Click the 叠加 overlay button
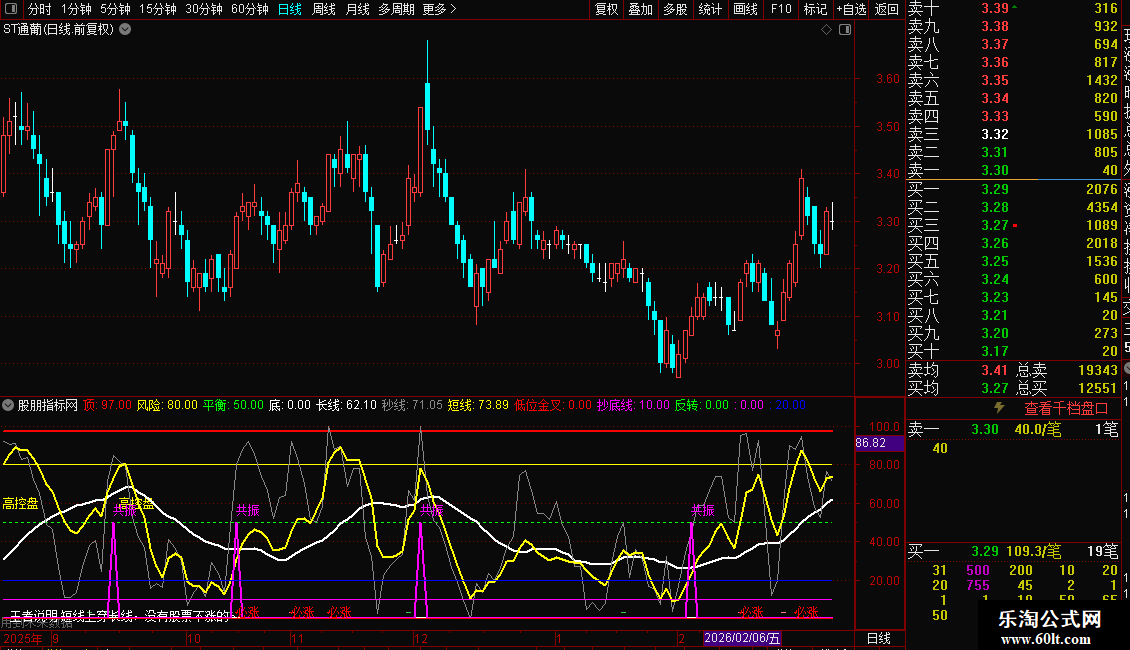Screen dimensions: 1130x650 [640, 9]
